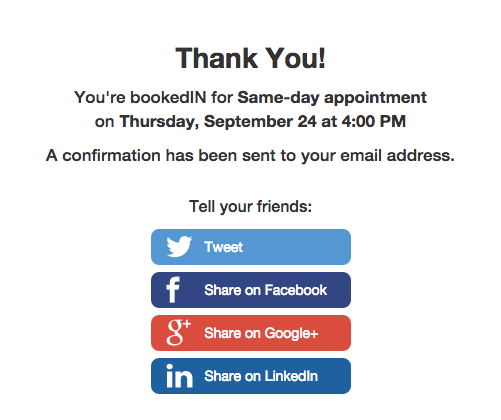Share the booking on LinkedIn

[x=251, y=376]
